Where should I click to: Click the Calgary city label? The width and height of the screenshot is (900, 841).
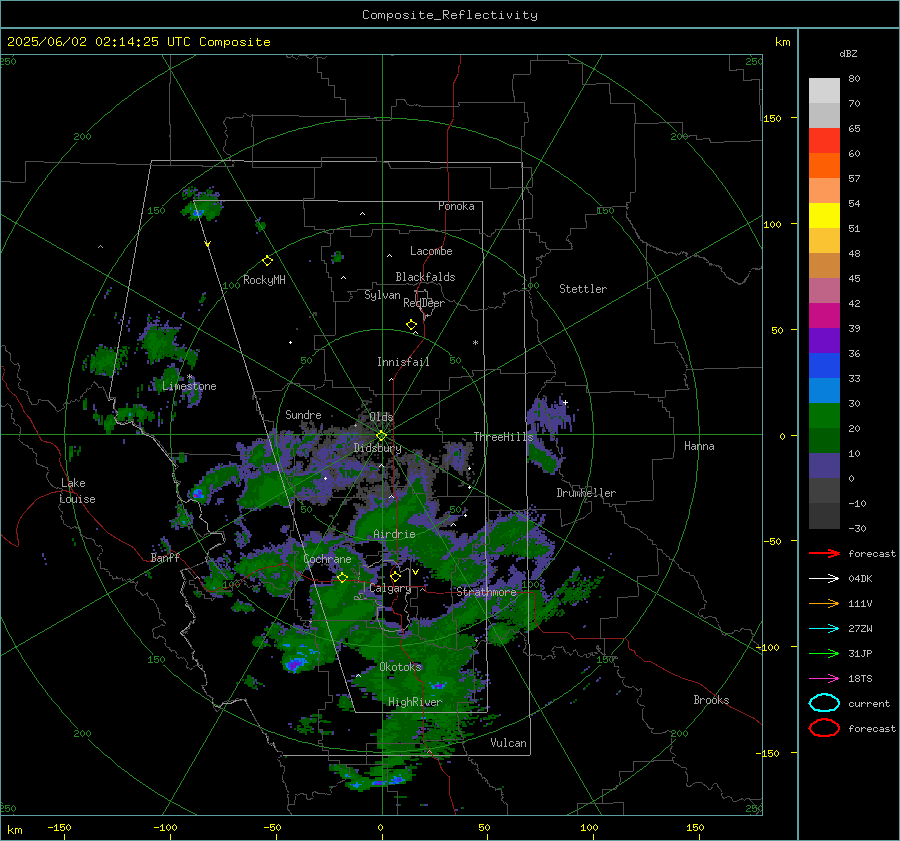[x=390, y=588]
